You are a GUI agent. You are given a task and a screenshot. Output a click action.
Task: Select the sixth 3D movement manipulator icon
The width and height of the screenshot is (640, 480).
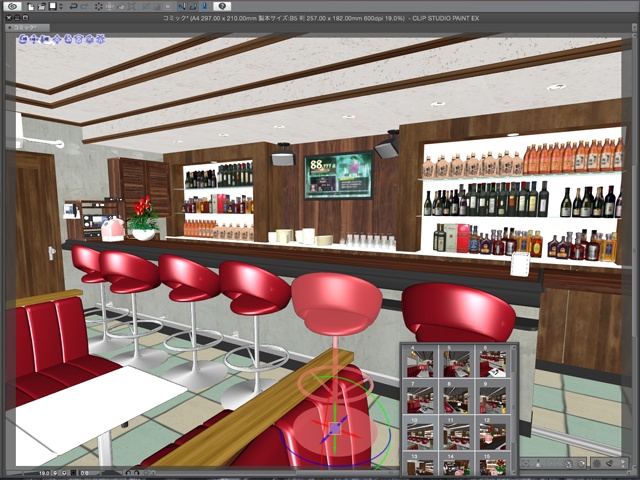click(x=78, y=39)
